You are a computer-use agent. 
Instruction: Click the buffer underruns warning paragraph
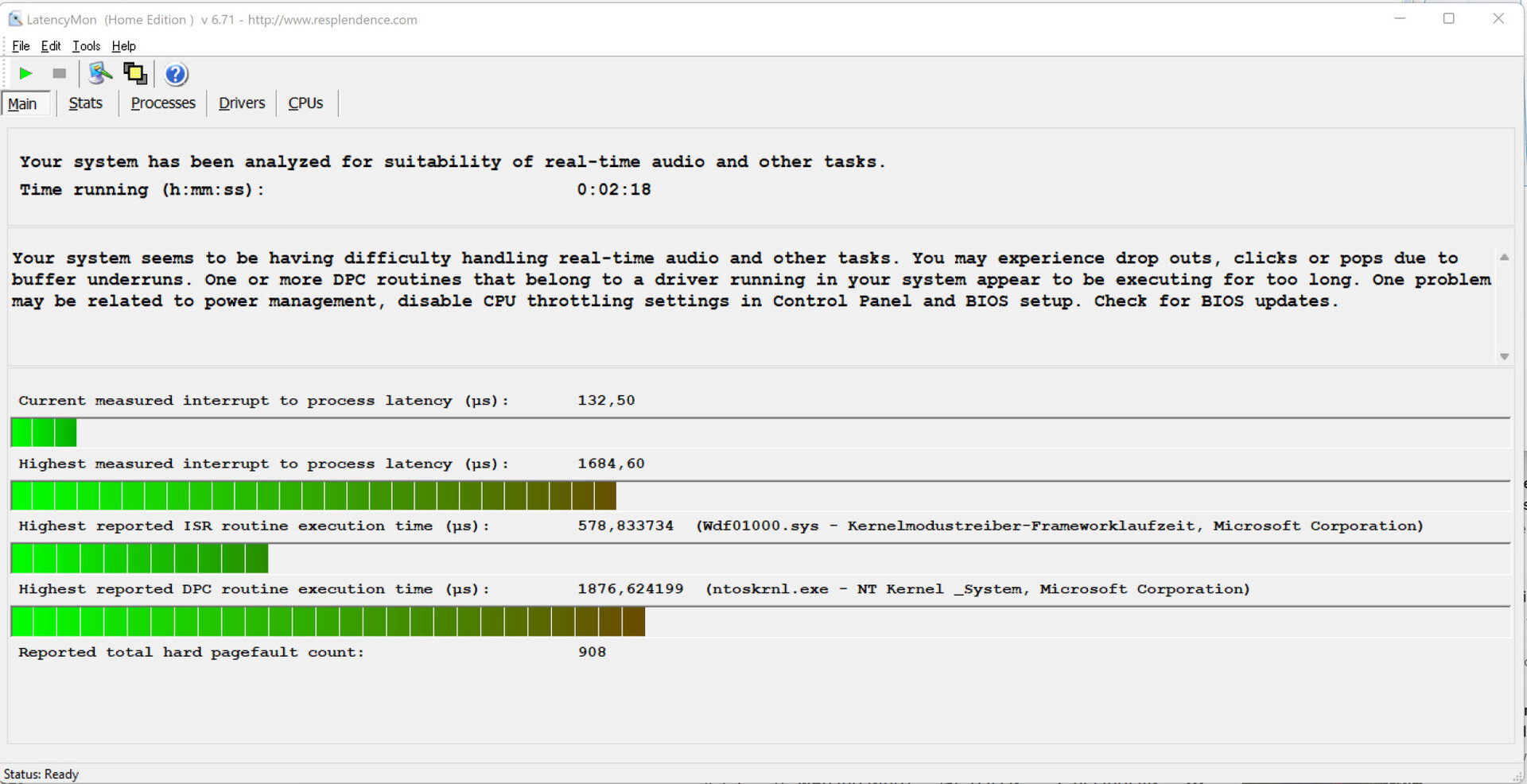pos(751,279)
